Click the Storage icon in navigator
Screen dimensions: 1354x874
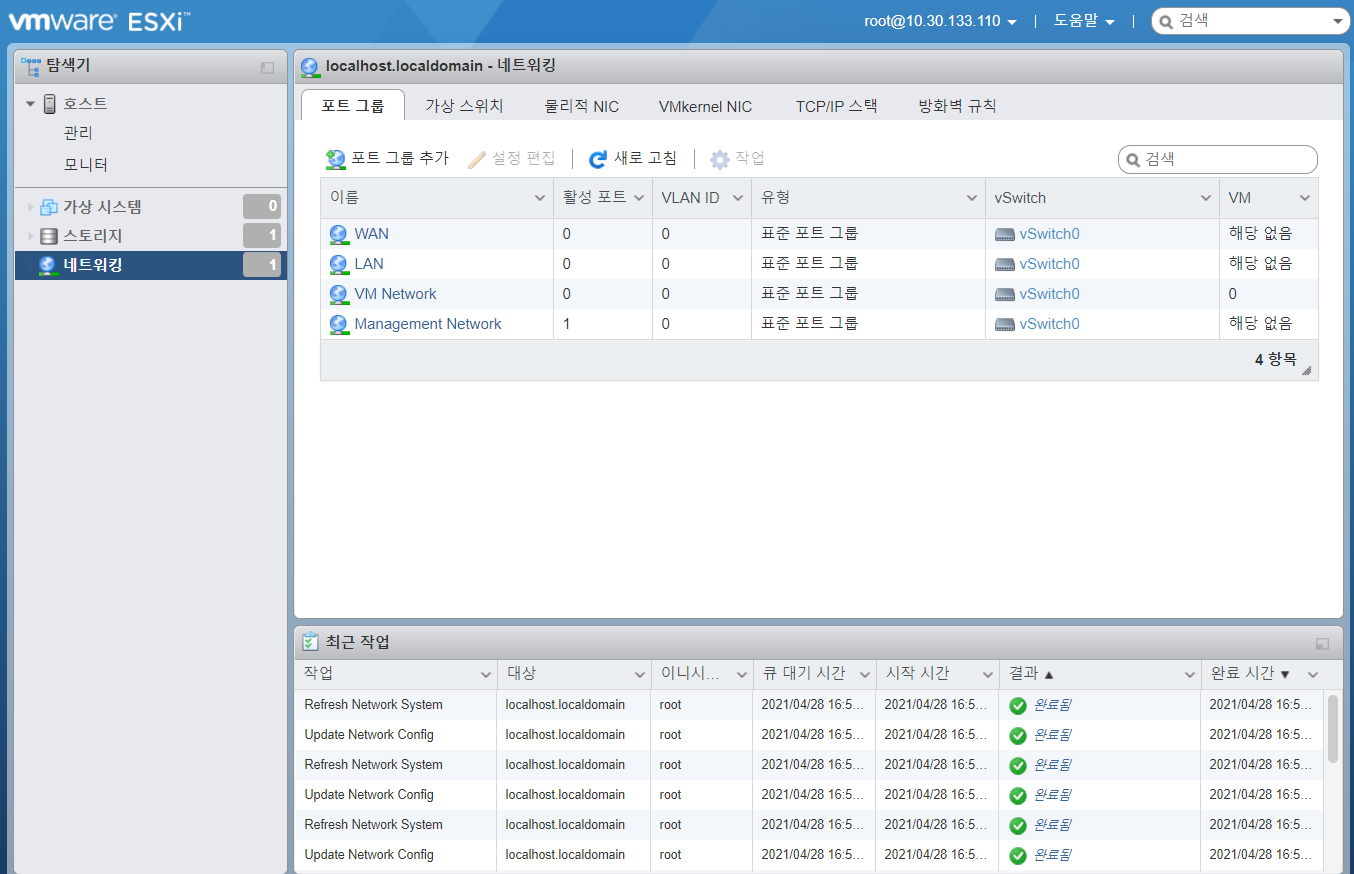[x=49, y=236]
